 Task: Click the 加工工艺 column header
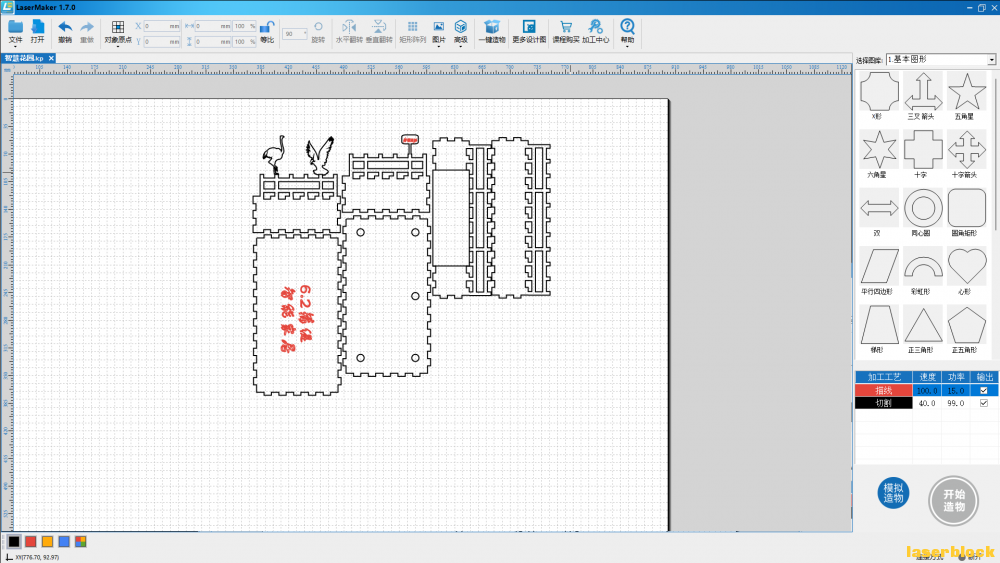(x=883, y=377)
